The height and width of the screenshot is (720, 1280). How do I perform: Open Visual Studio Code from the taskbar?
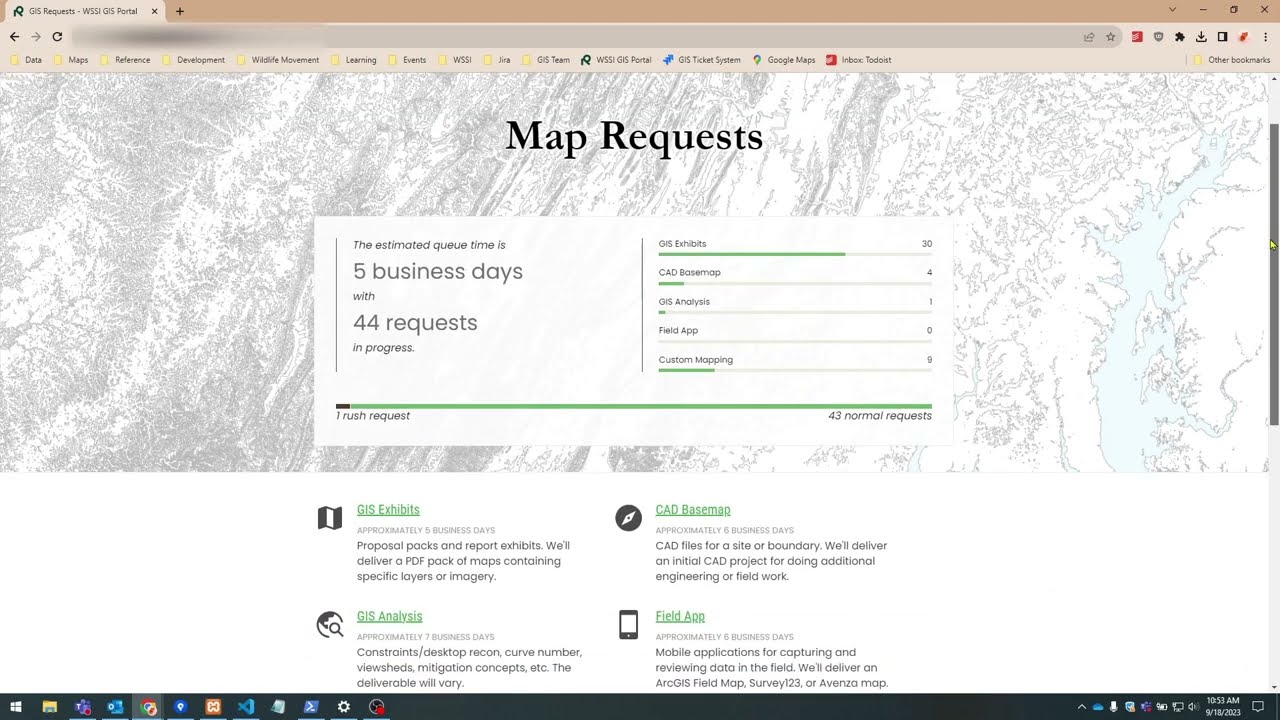[x=246, y=707]
